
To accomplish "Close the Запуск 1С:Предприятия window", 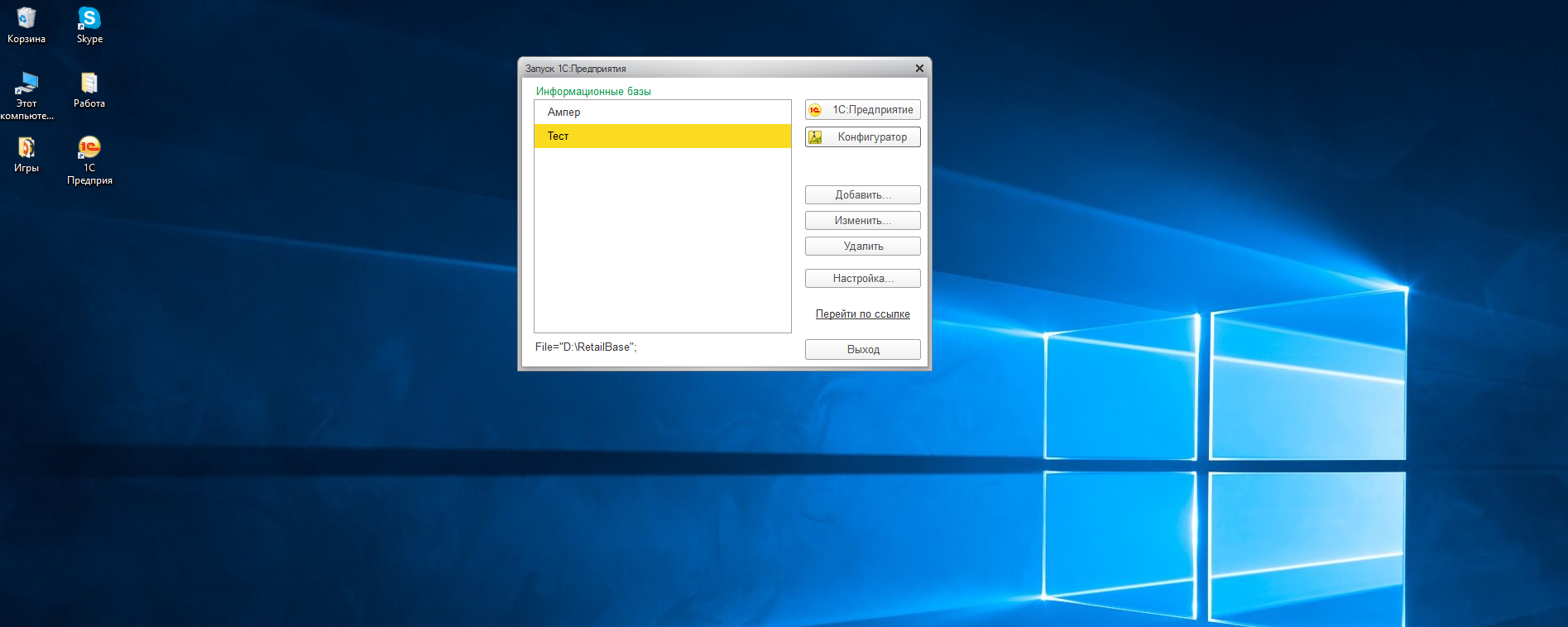I will (919, 69).
